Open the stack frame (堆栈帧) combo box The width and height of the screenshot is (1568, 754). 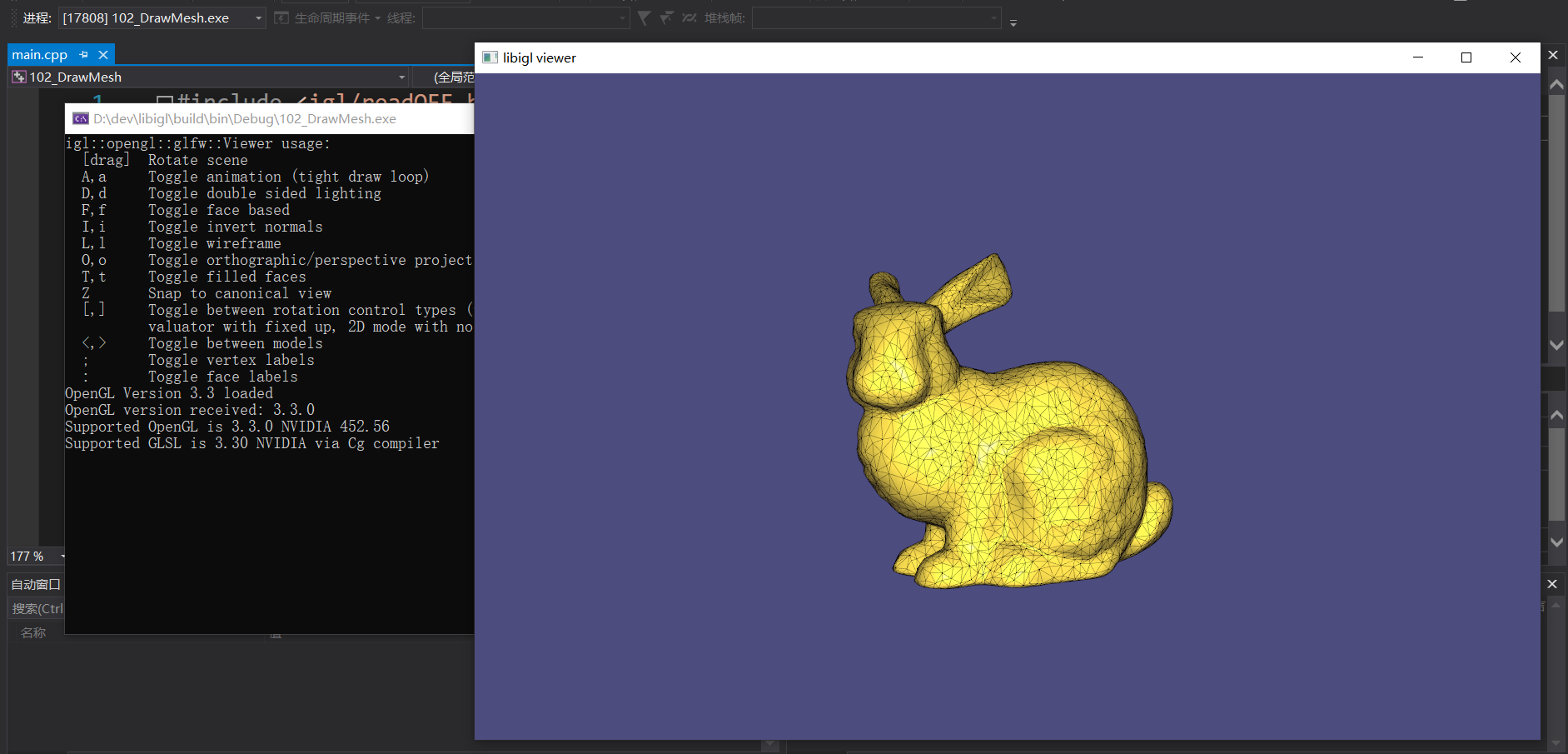pyautogui.click(x=876, y=17)
